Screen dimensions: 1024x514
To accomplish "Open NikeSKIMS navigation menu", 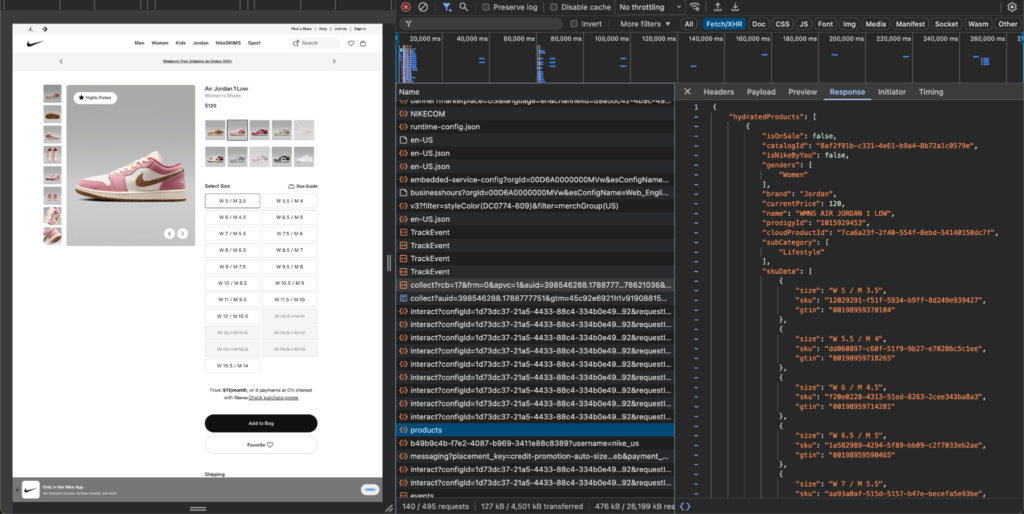I will [228, 43].
